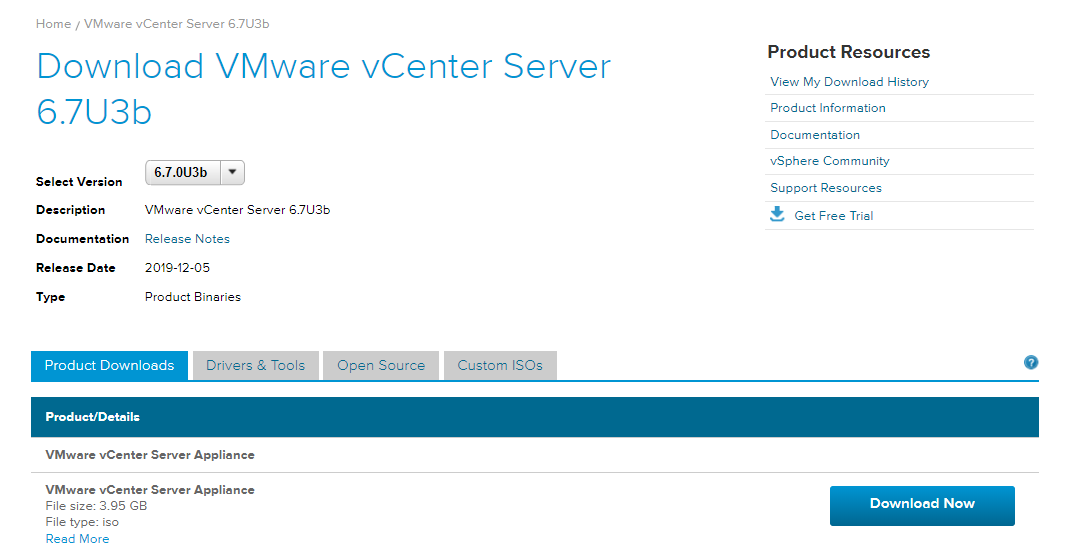Viewport: 1072px width, 555px height.
Task: Click VMware vCenter Server 6.7U3b breadcrumb
Action: 176,24
